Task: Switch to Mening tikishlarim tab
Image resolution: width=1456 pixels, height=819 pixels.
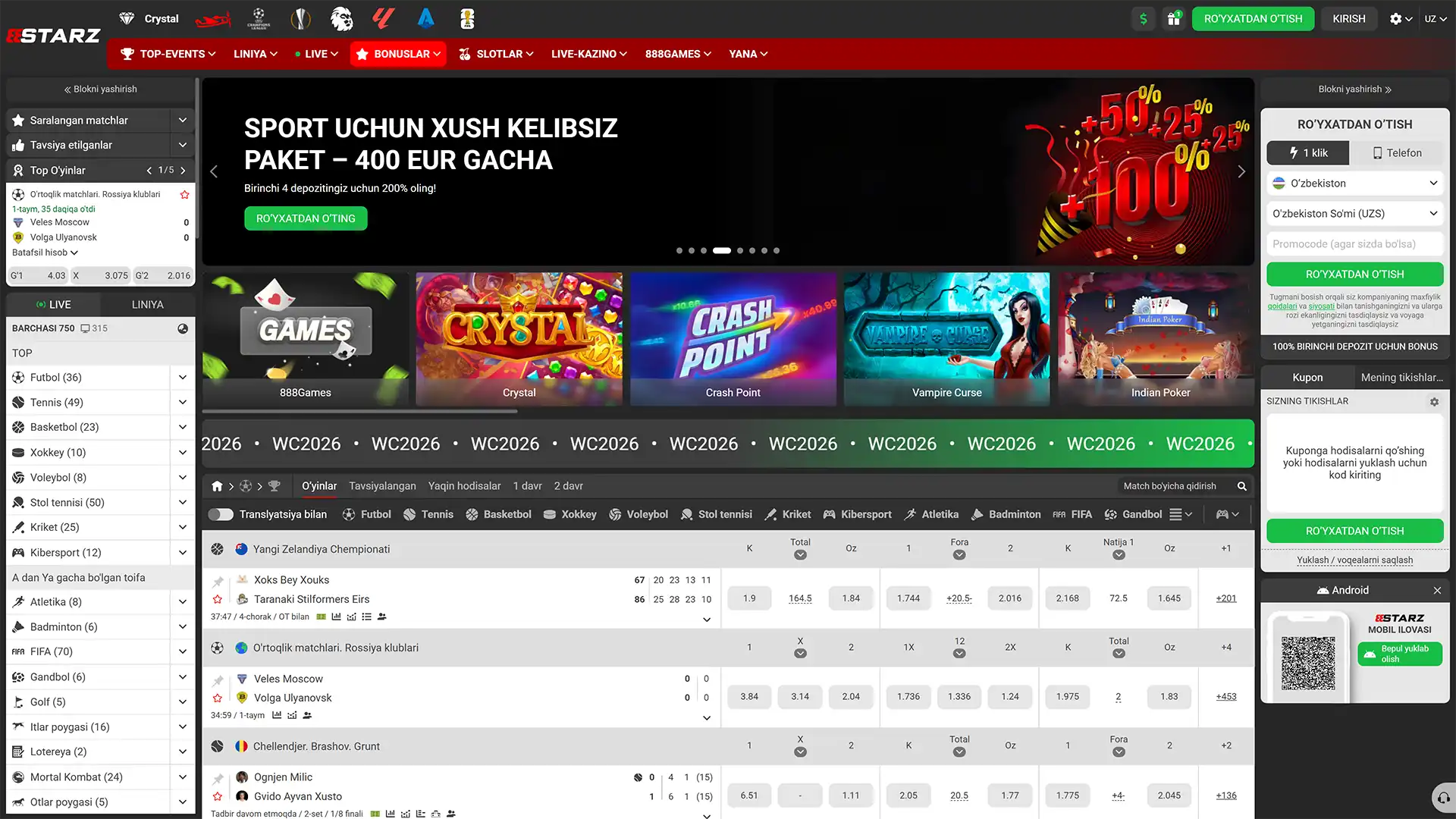Action: [x=1401, y=378]
